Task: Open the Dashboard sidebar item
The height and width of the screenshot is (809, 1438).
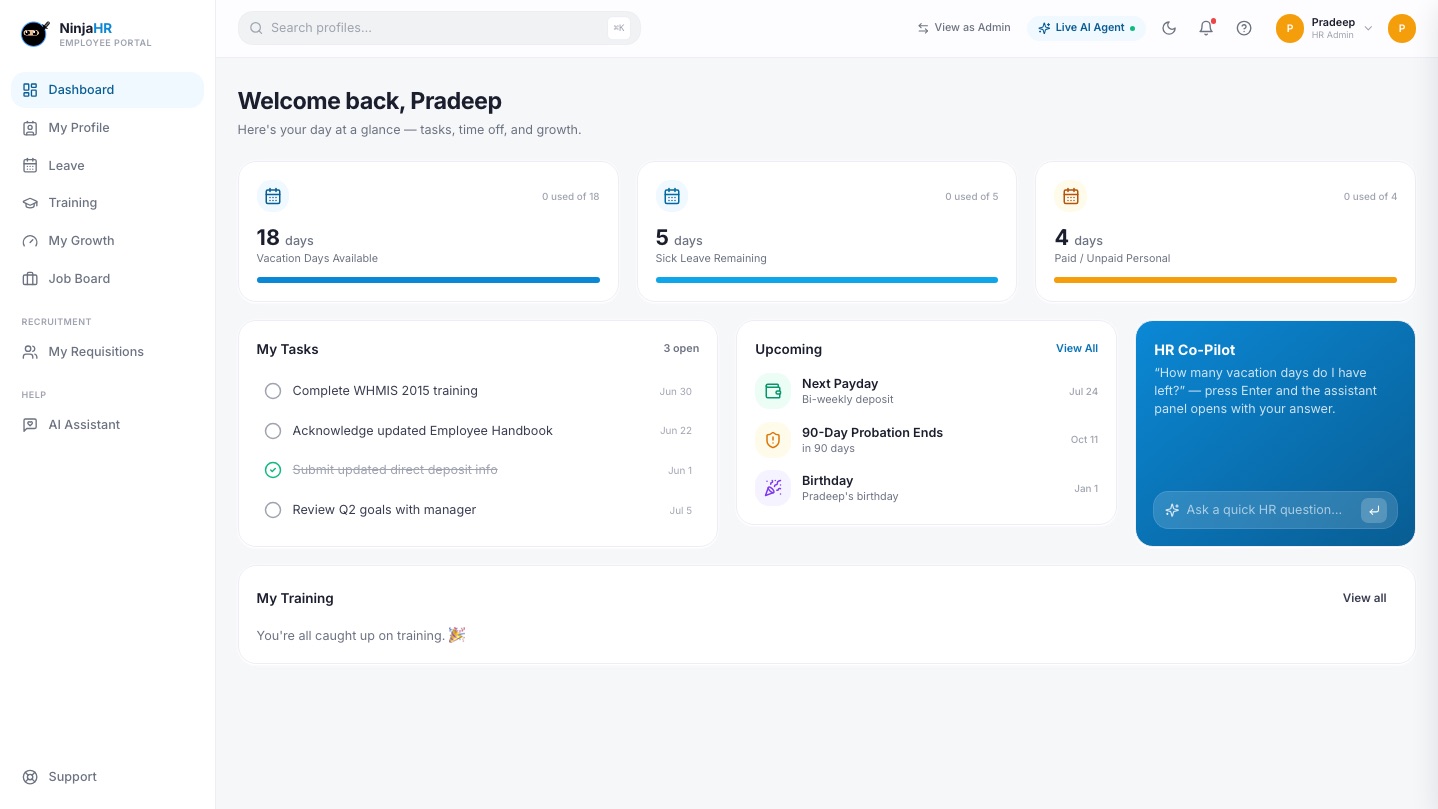Action: [108, 90]
